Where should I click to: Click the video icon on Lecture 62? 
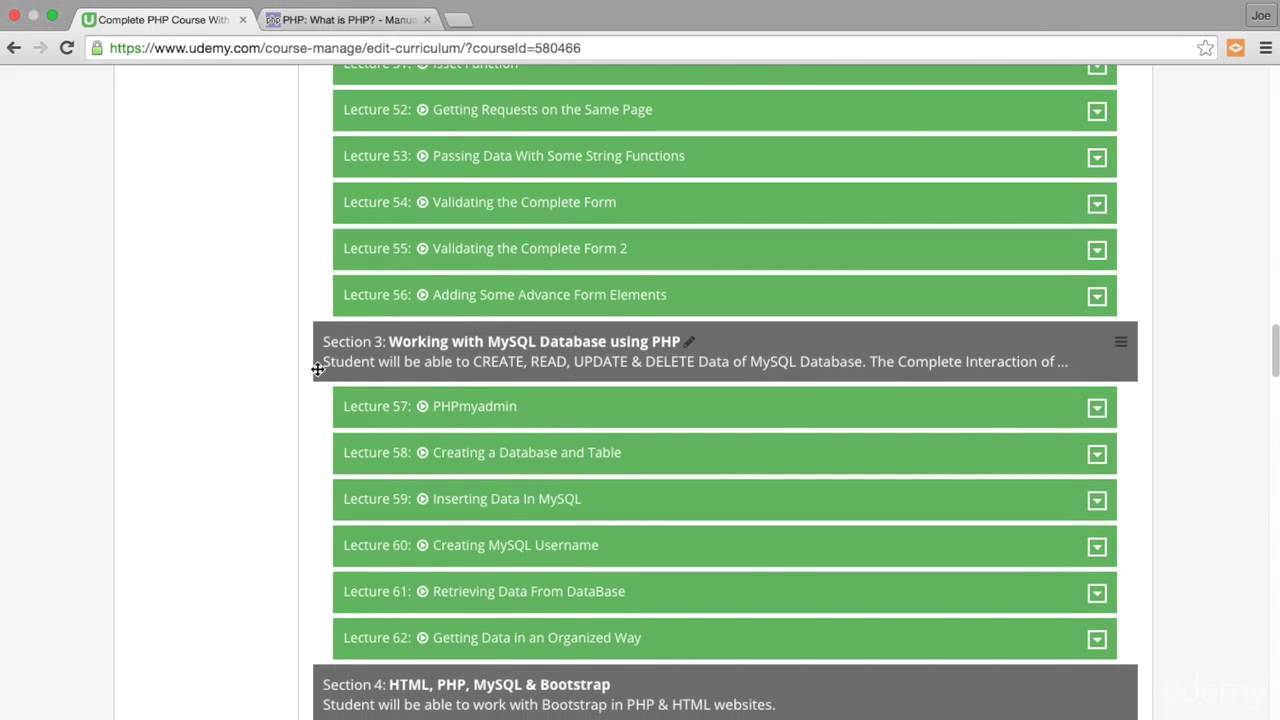click(423, 638)
